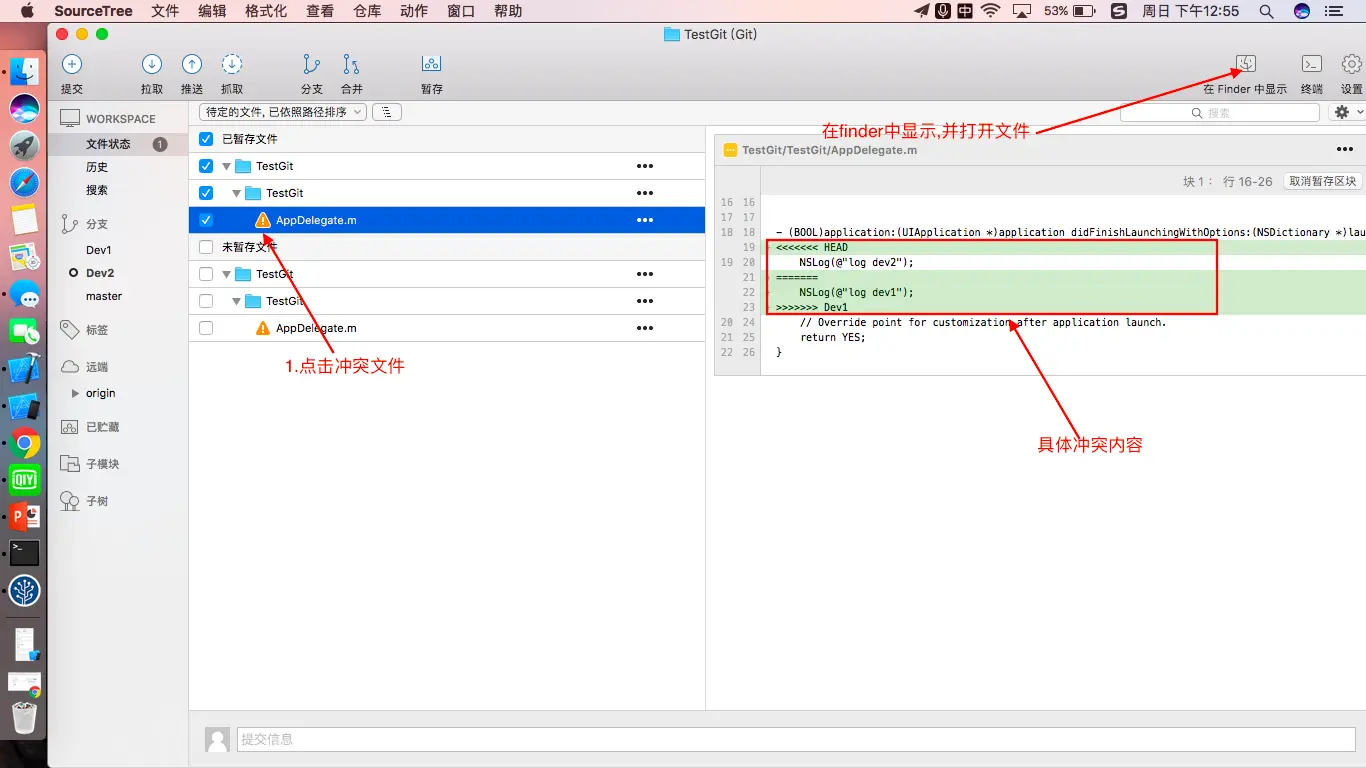This screenshot has width=1366, height=768.
Task: Select the staged AppDelegate.m file row
Action: (x=447, y=220)
